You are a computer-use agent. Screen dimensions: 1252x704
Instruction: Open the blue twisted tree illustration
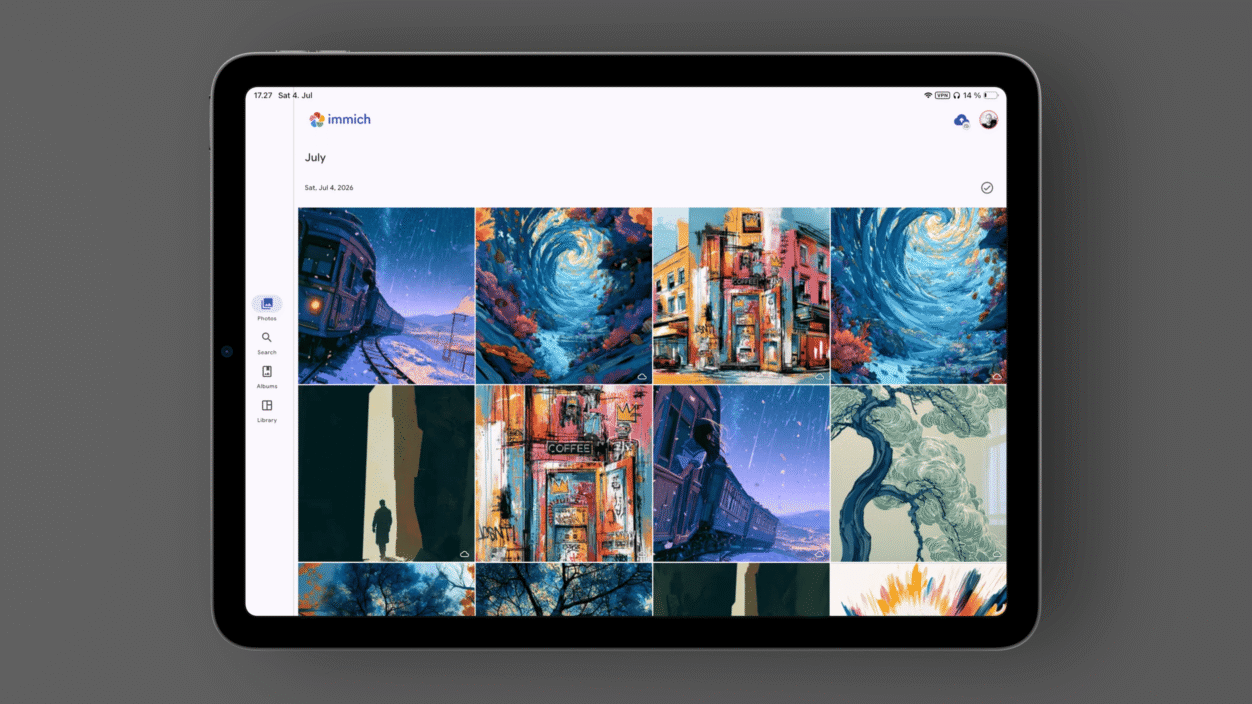point(919,474)
